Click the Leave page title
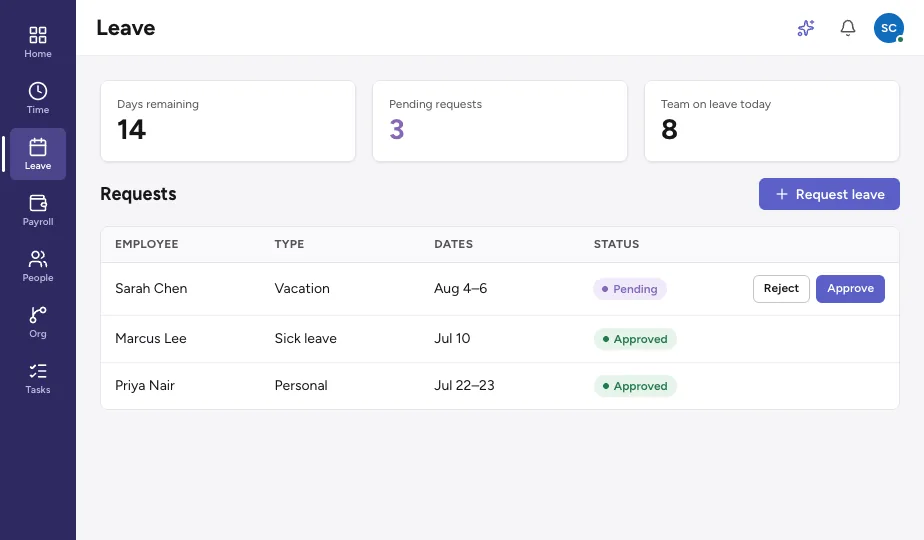Screen dimensions: 924x540 tap(126, 28)
